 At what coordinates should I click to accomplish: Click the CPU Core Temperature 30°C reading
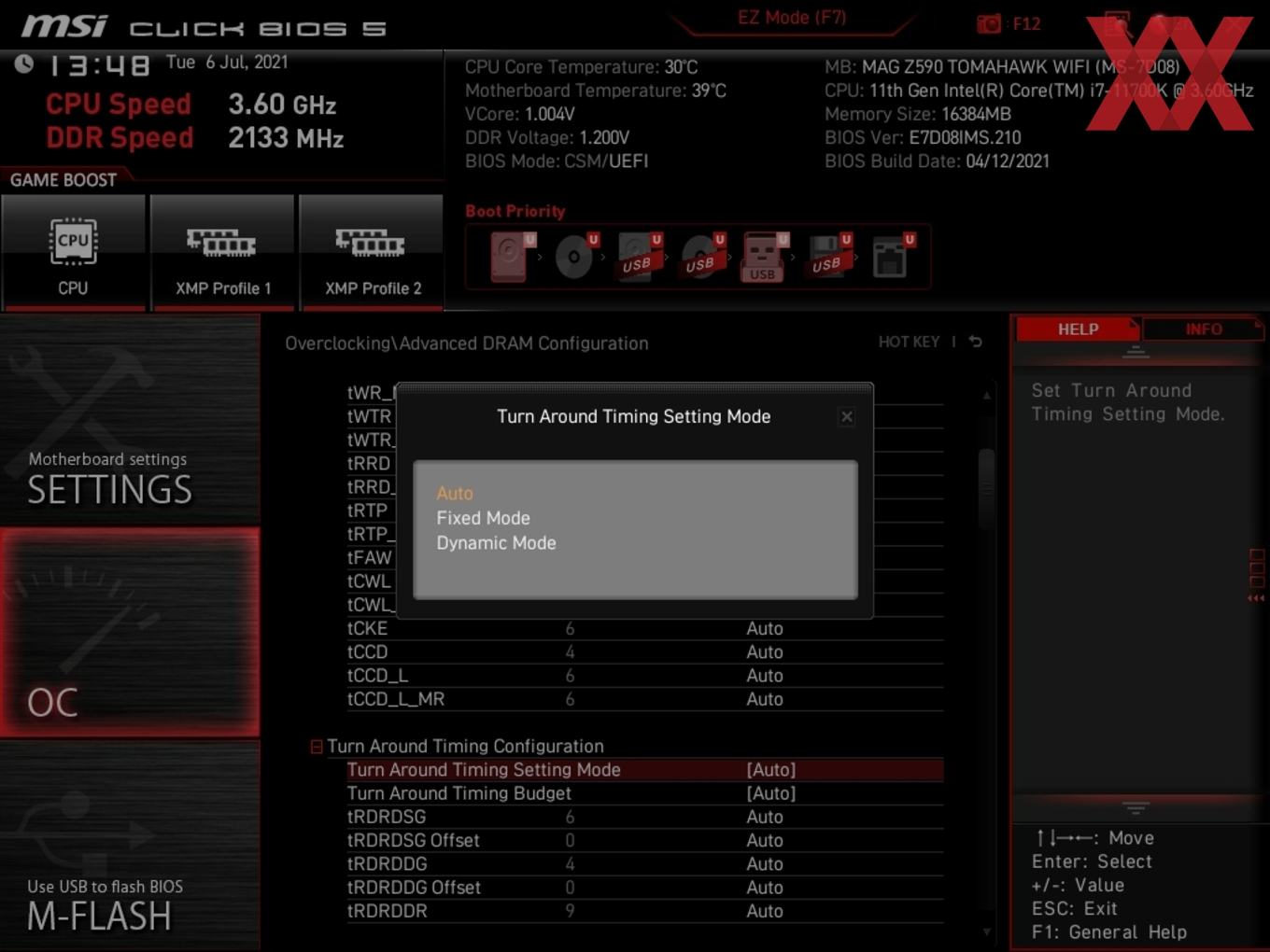click(x=581, y=67)
